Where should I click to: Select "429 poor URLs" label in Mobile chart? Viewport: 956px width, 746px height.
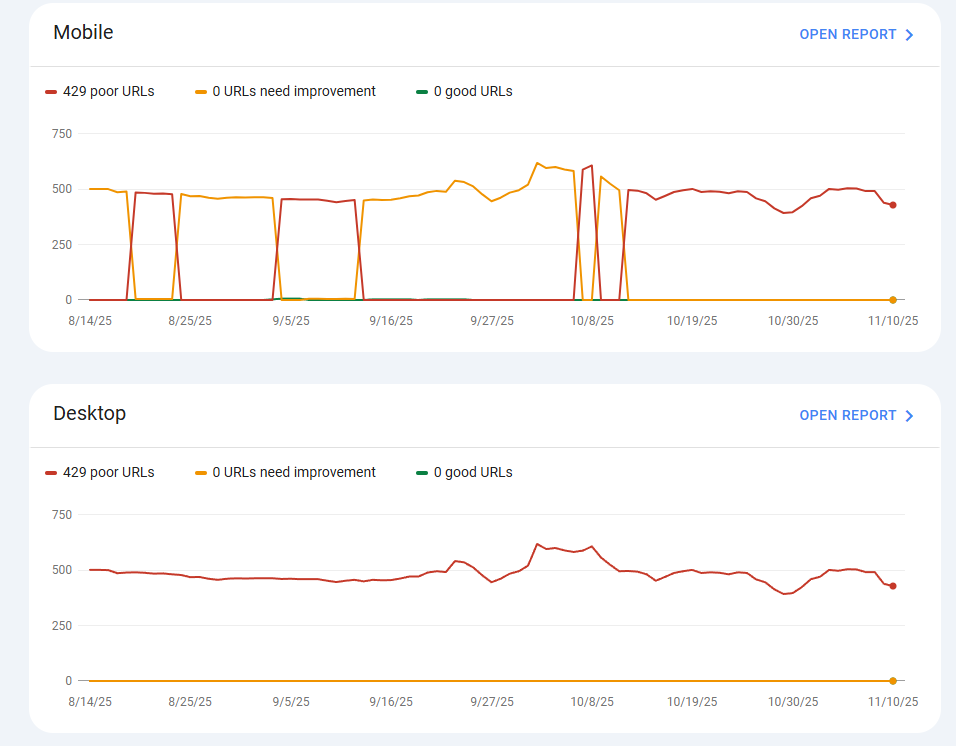click(108, 92)
